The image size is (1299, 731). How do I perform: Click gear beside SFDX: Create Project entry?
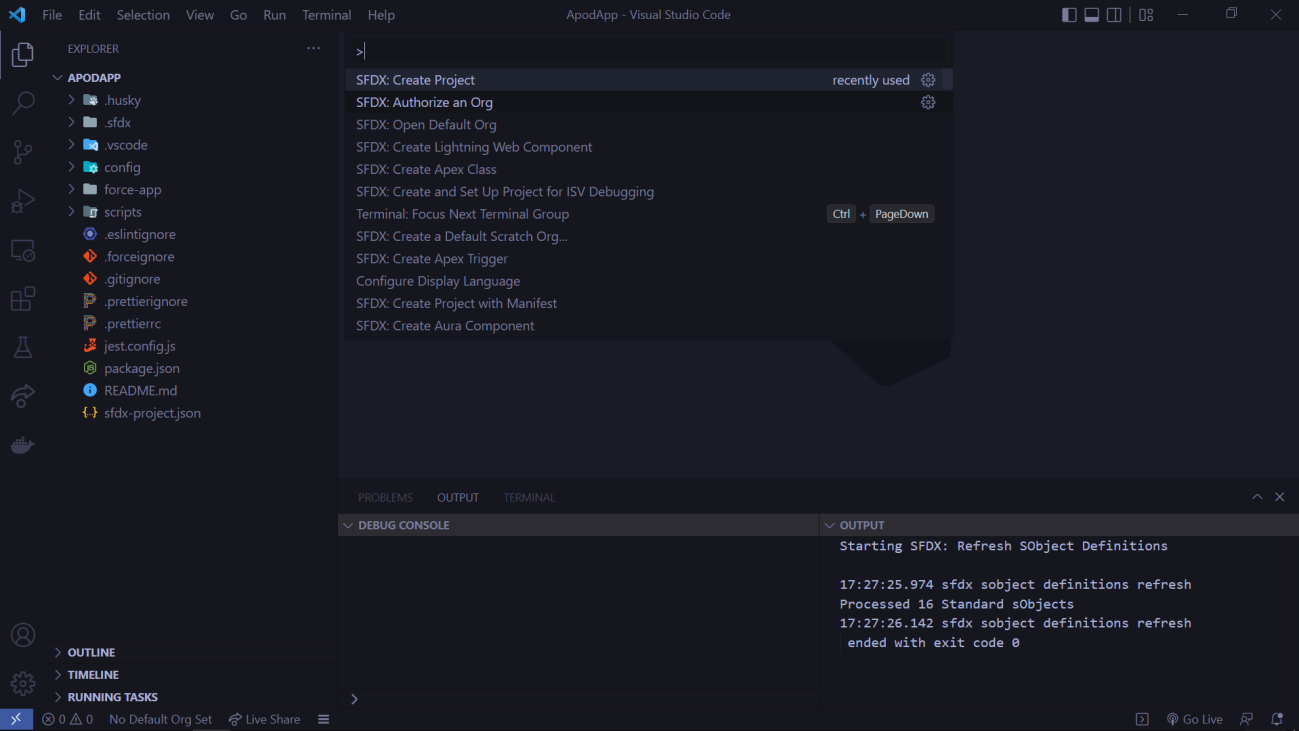(x=927, y=80)
